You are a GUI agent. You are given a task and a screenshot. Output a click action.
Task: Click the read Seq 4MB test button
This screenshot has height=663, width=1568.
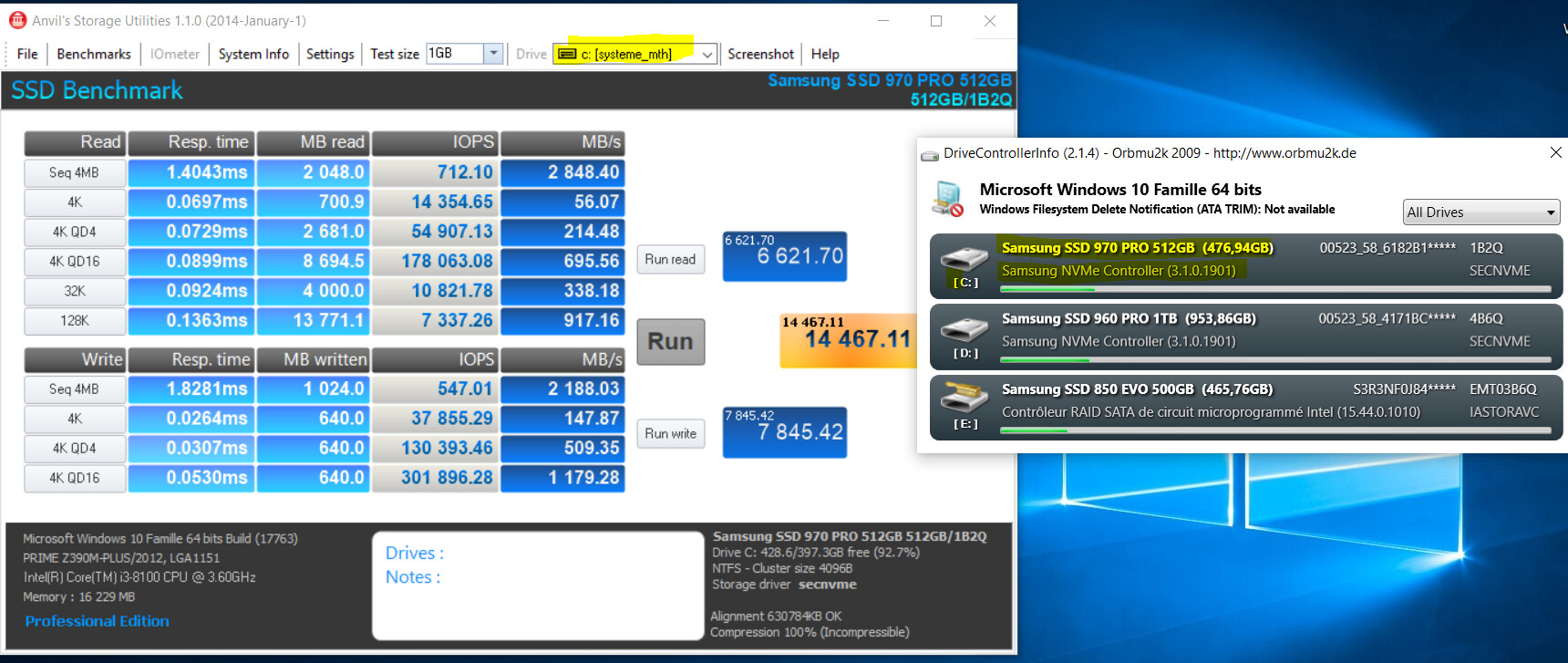[x=75, y=172]
